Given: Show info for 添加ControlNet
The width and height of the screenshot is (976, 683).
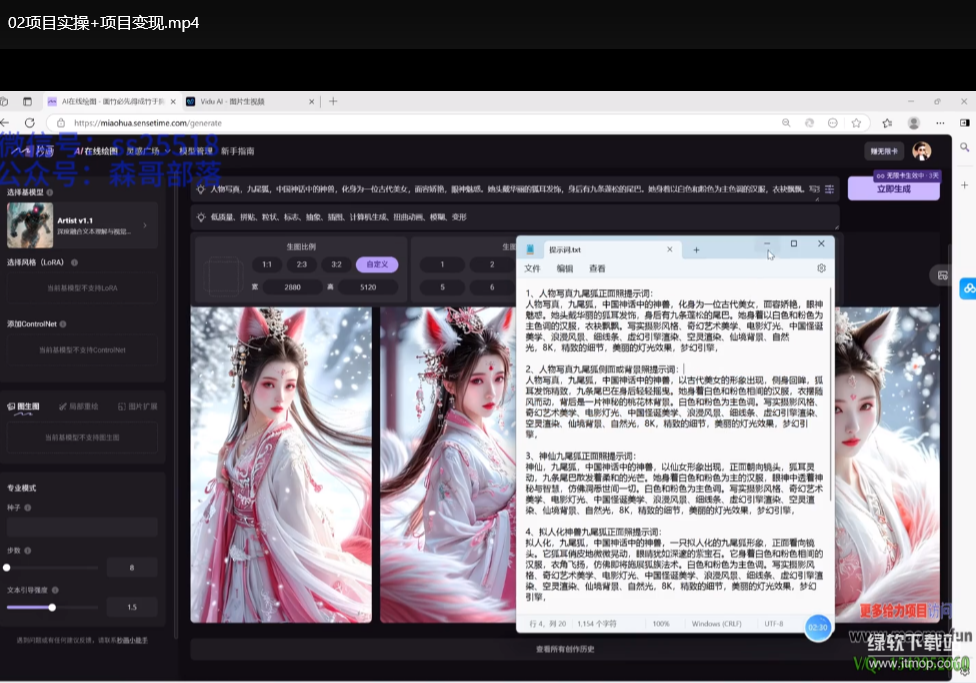Looking at the screenshot, I should coord(63,324).
